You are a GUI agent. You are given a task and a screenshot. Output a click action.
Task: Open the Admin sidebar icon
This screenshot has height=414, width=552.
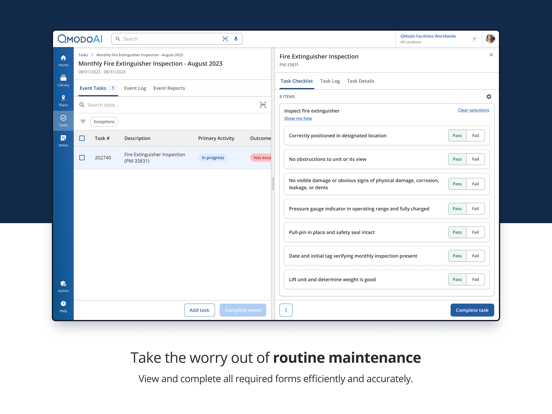click(63, 287)
